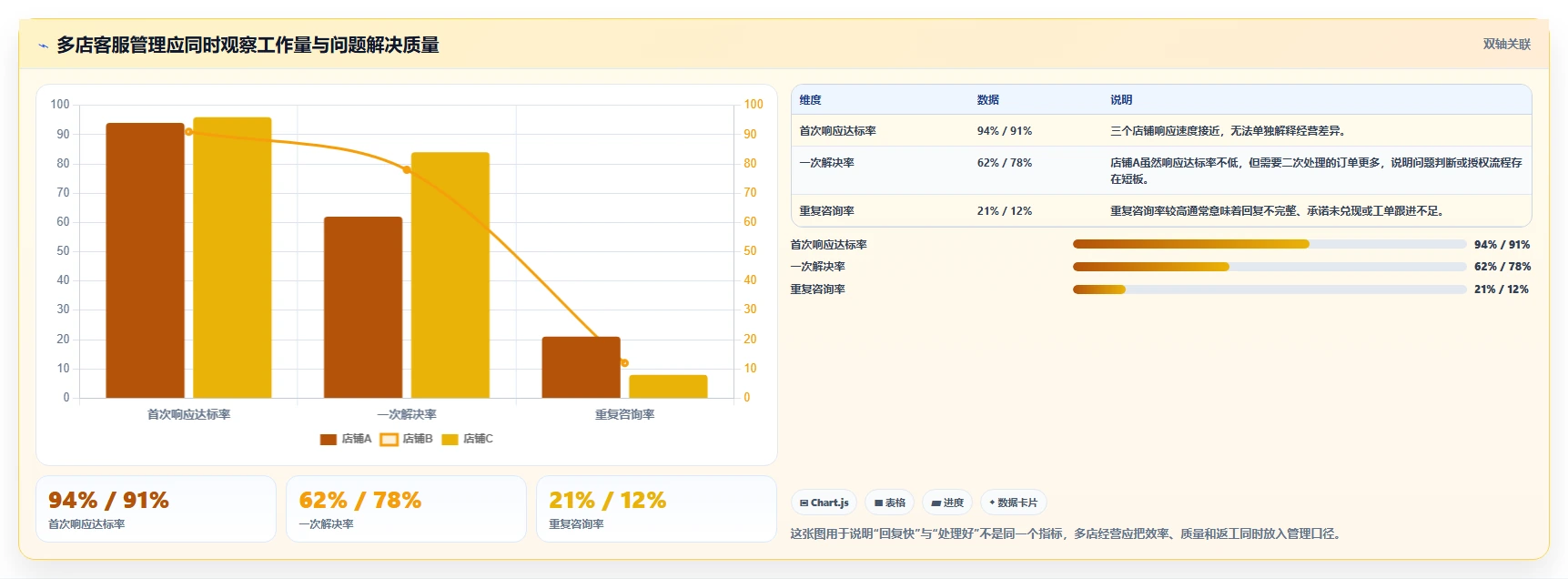Click the line point above 重复咨询率
1568x579 pixels.
(x=624, y=363)
